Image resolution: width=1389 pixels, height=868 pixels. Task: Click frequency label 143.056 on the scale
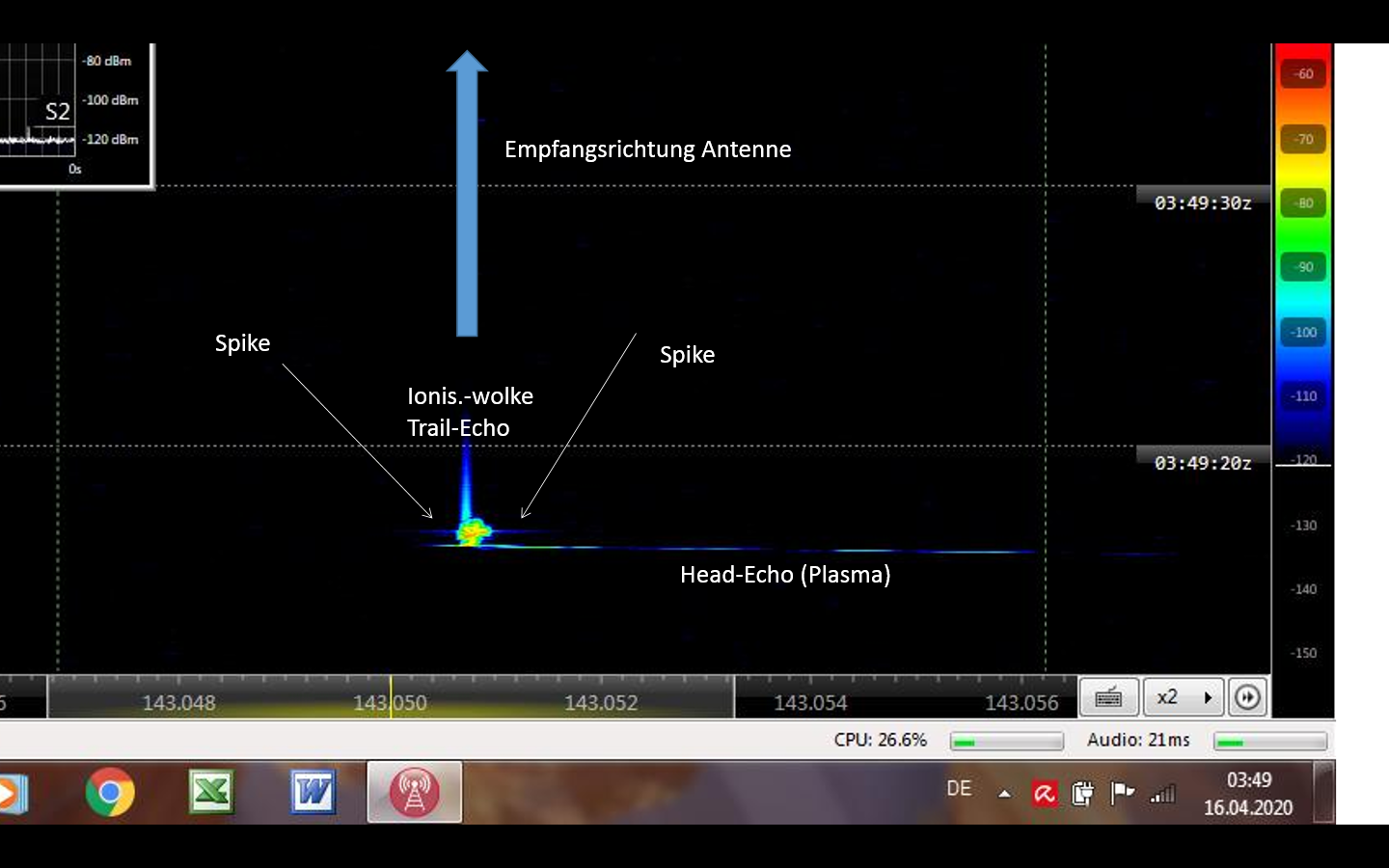pos(1021,703)
